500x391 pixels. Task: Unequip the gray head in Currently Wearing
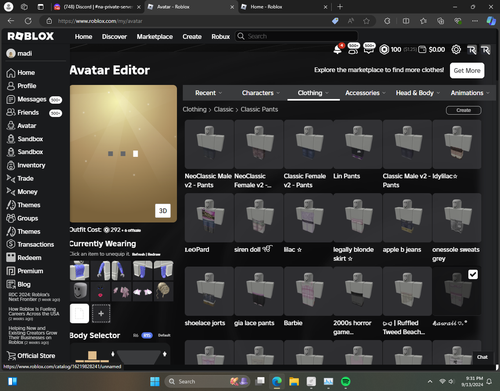pyautogui.click(x=80, y=291)
